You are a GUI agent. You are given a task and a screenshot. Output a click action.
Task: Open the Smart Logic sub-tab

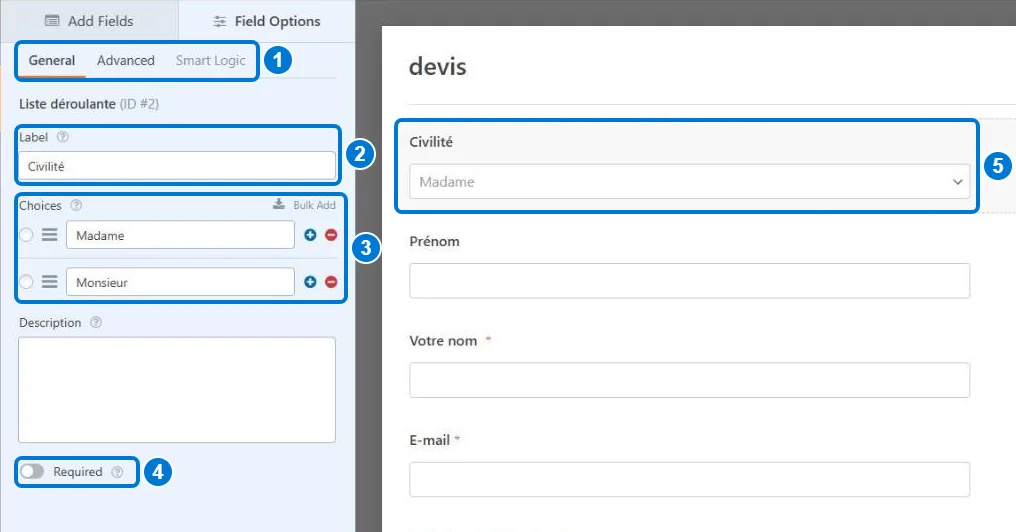point(211,60)
